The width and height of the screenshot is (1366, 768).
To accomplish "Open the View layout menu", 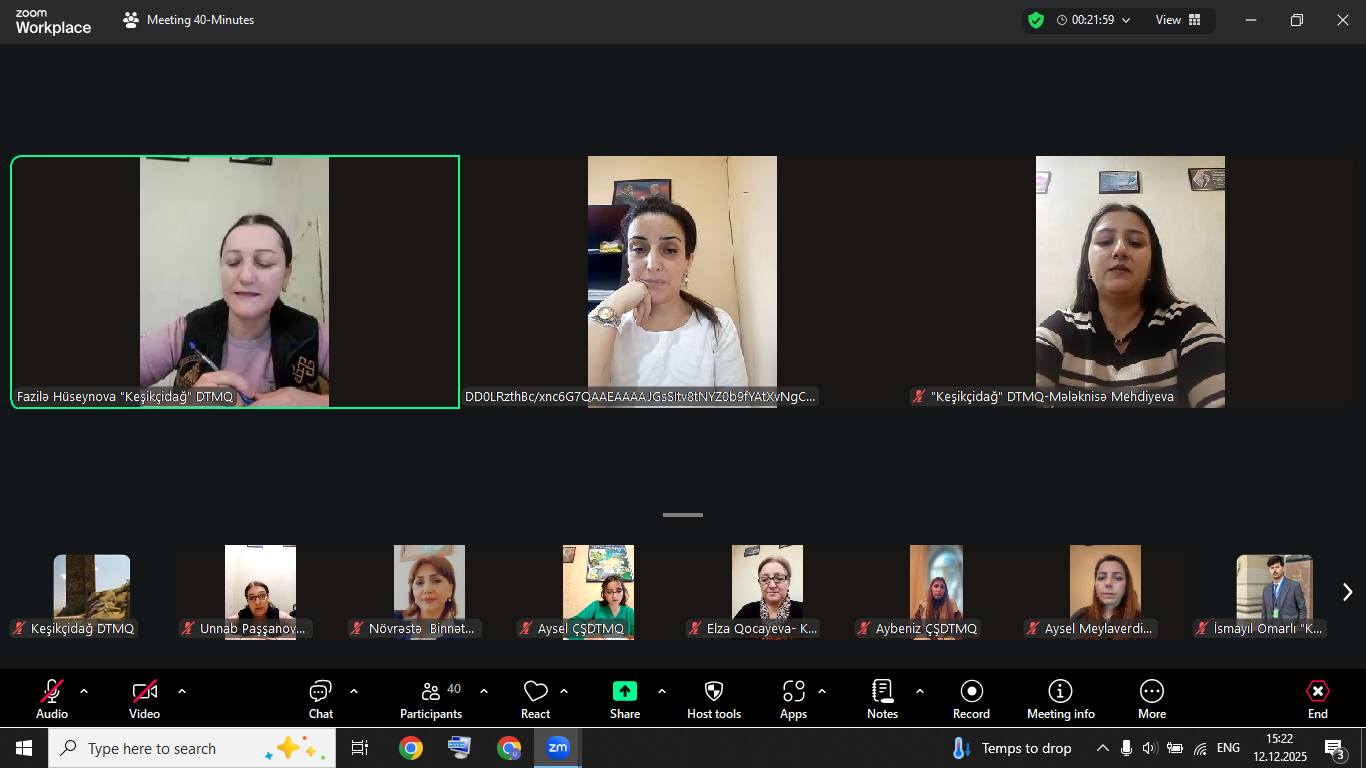I will [x=1178, y=20].
